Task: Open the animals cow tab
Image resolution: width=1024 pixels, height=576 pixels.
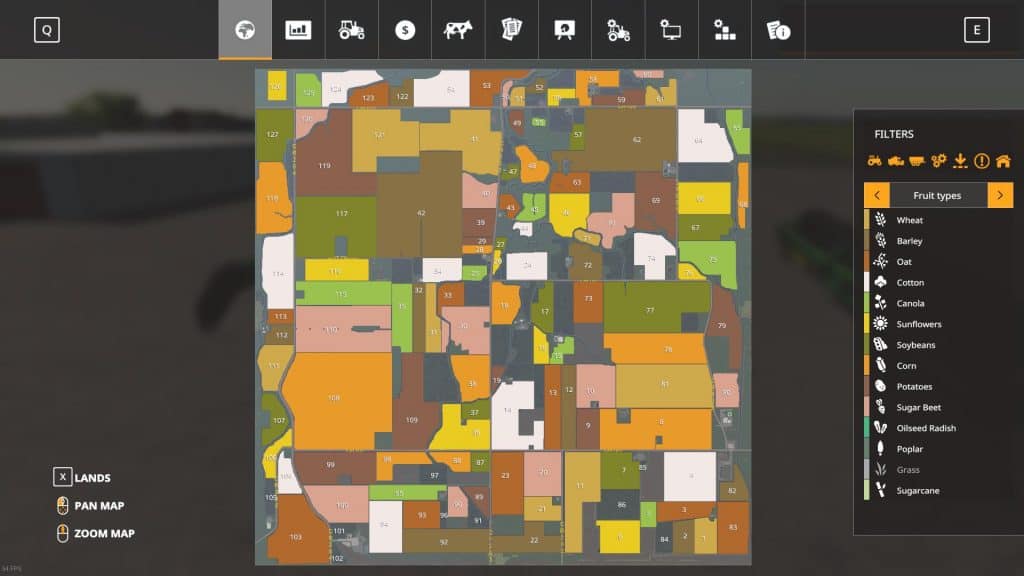Action: [x=458, y=30]
